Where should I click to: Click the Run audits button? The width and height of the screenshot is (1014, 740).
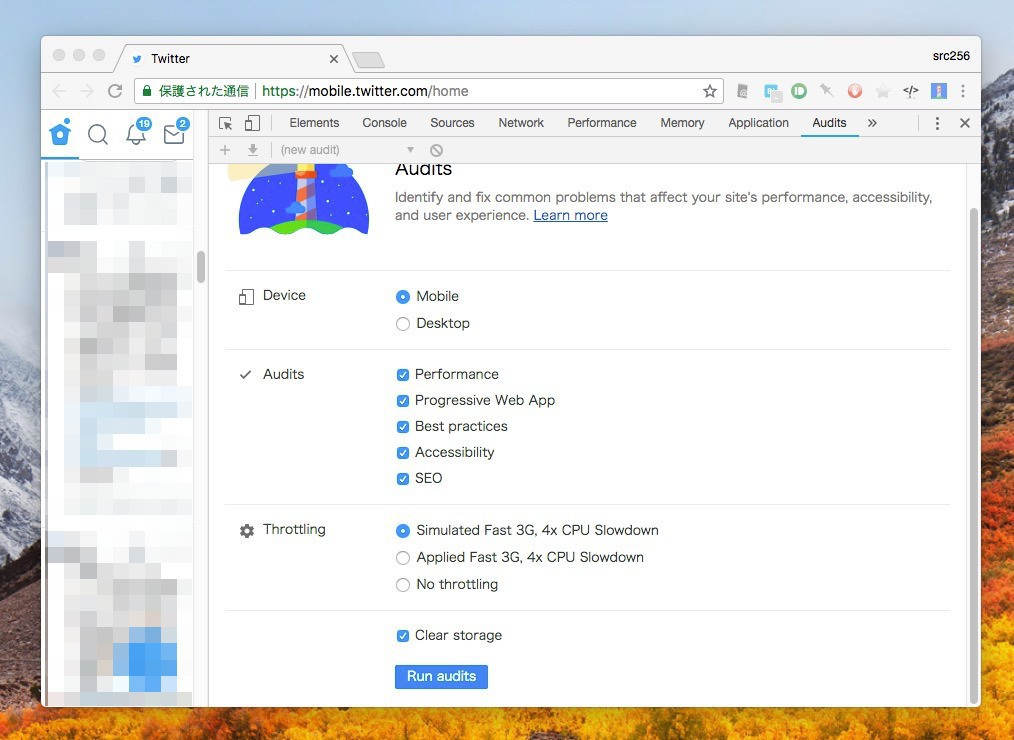(x=441, y=677)
